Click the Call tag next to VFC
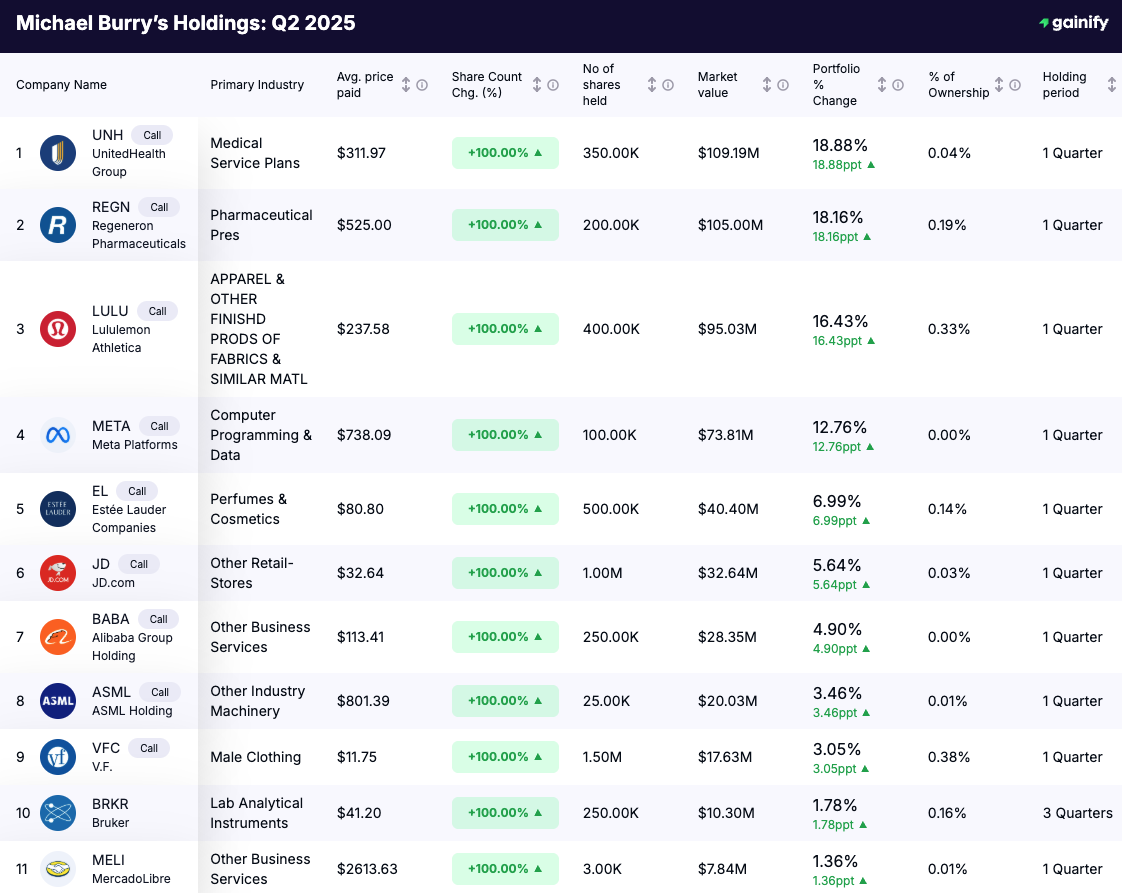This screenshot has height=893, width=1122. pyautogui.click(x=149, y=748)
